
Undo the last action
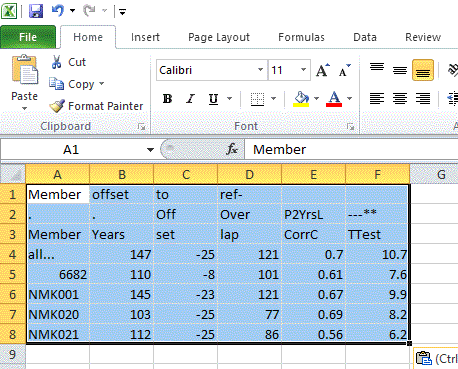pos(58,11)
